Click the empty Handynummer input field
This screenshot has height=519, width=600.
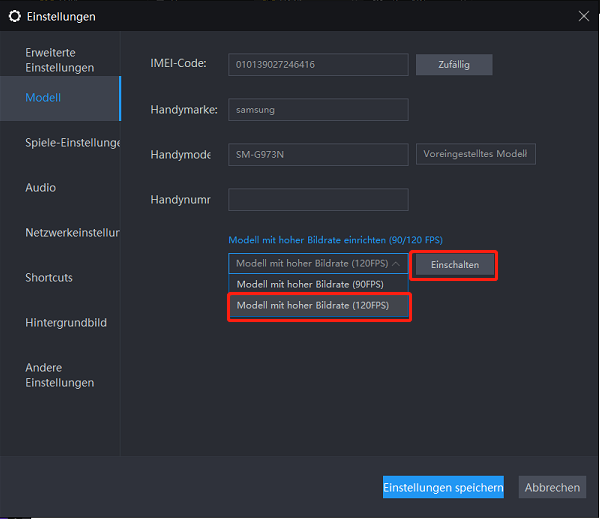coord(318,199)
